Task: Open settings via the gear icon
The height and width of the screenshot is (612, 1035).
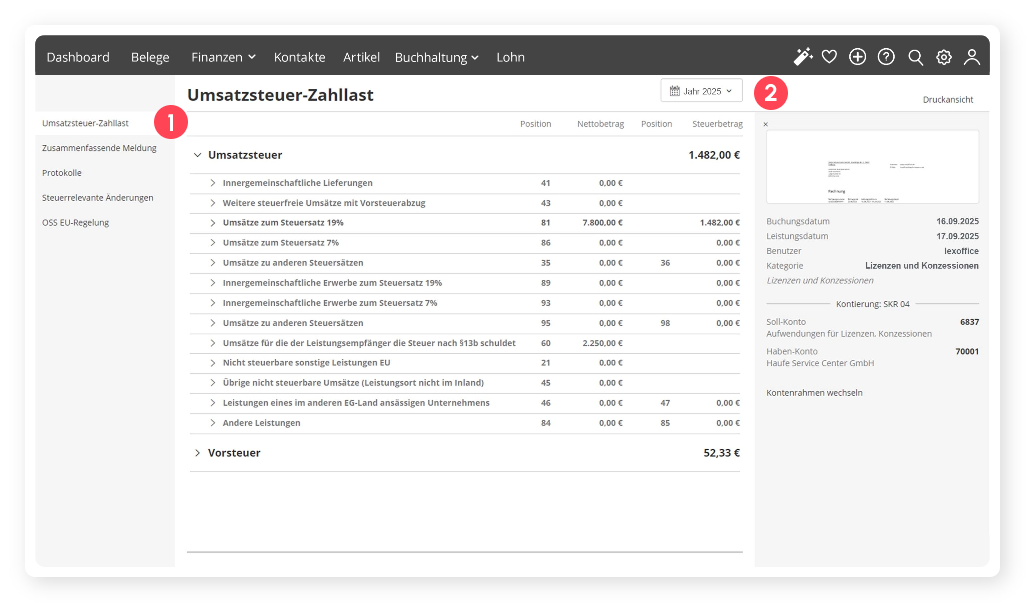Action: click(944, 57)
